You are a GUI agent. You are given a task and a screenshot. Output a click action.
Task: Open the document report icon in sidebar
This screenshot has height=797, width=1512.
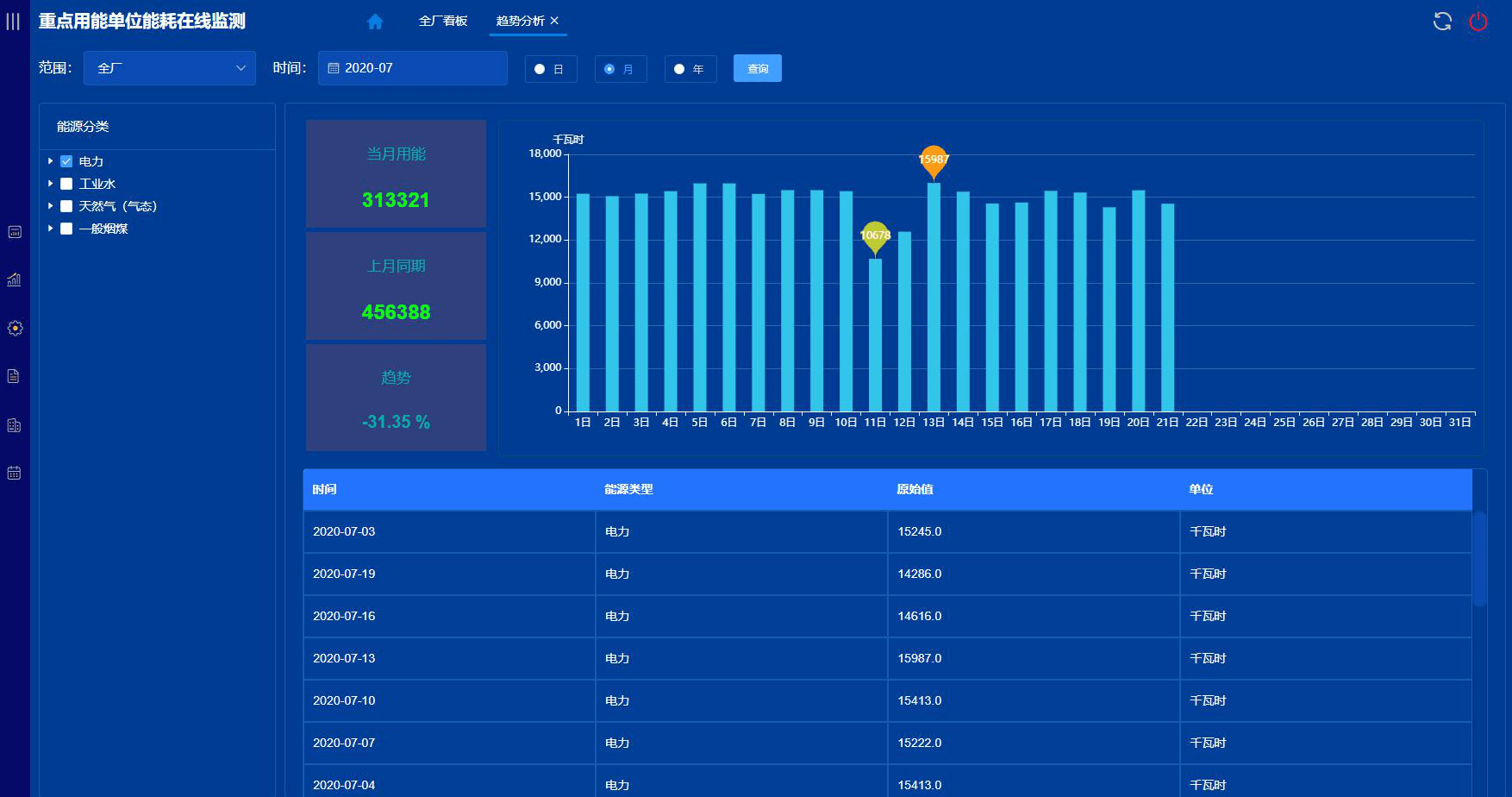point(14,376)
